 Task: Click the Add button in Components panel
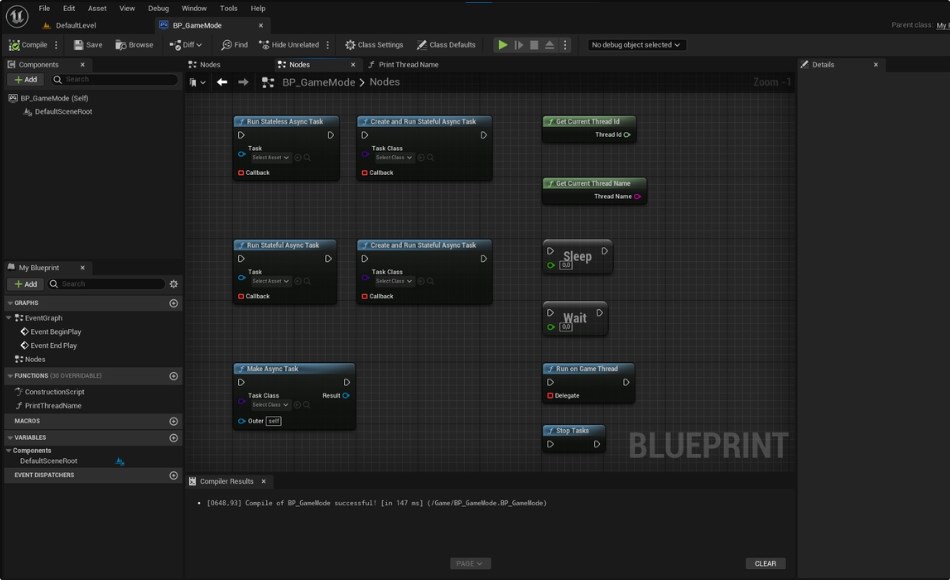[x=28, y=79]
